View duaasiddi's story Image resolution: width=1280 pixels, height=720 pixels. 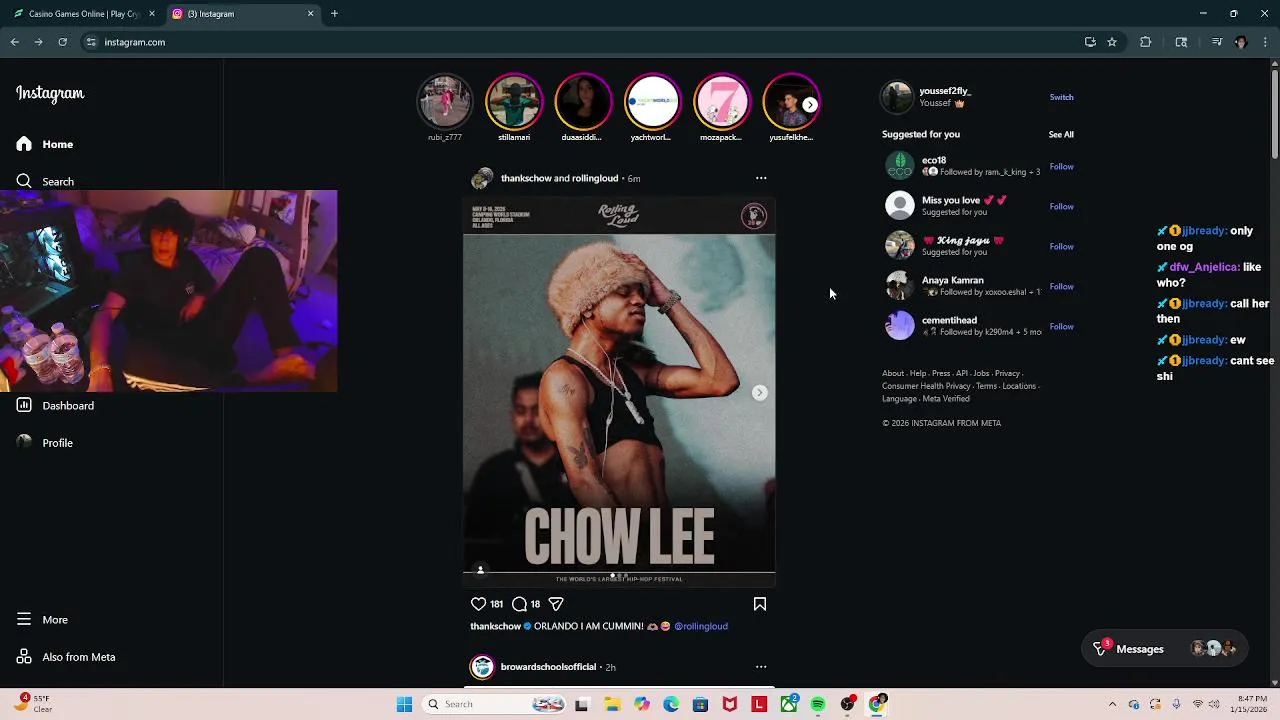click(583, 101)
